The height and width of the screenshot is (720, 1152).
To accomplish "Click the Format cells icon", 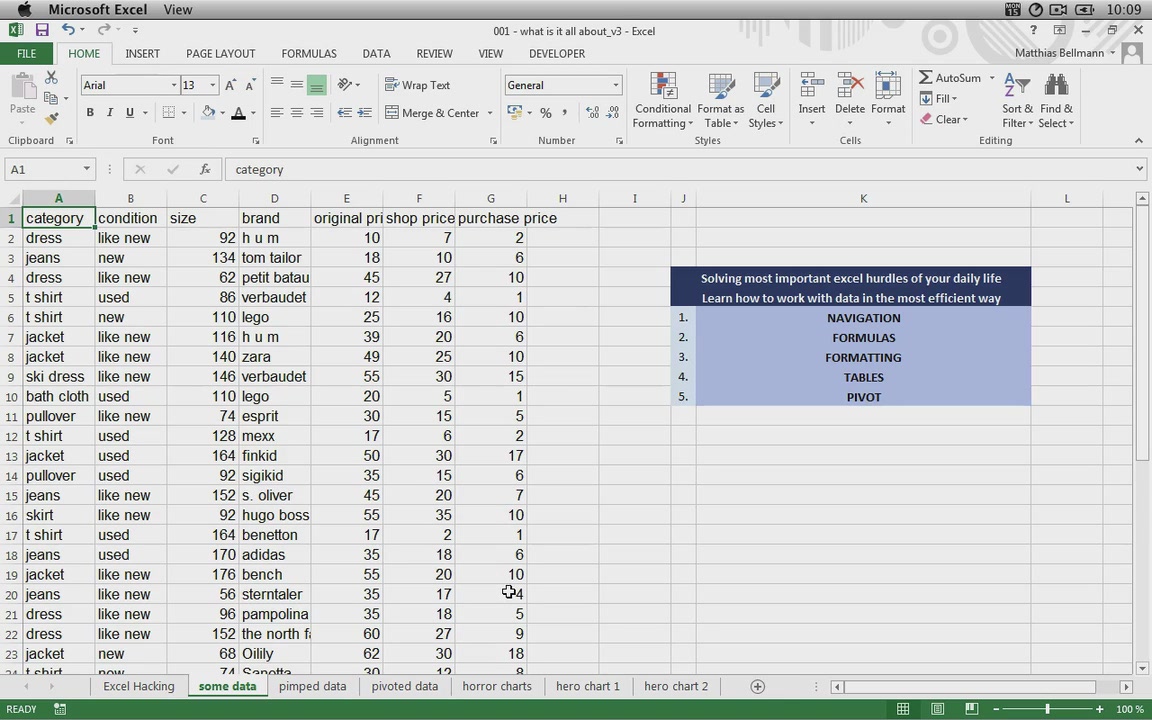I will (x=888, y=86).
